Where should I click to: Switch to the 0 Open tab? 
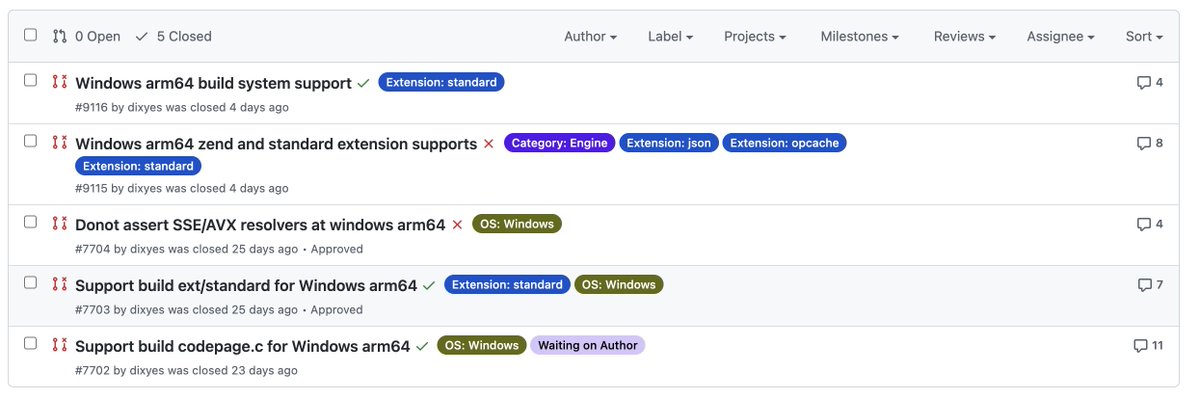tap(87, 36)
